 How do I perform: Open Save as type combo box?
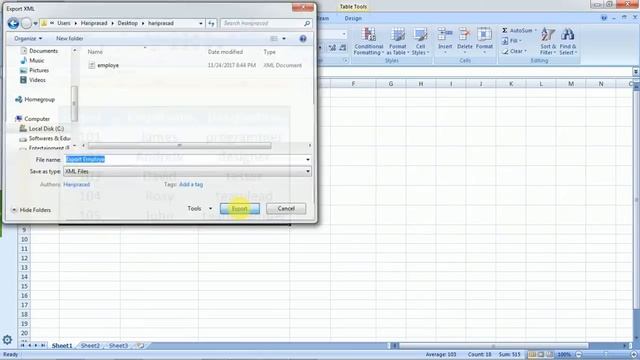click(187, 171)
